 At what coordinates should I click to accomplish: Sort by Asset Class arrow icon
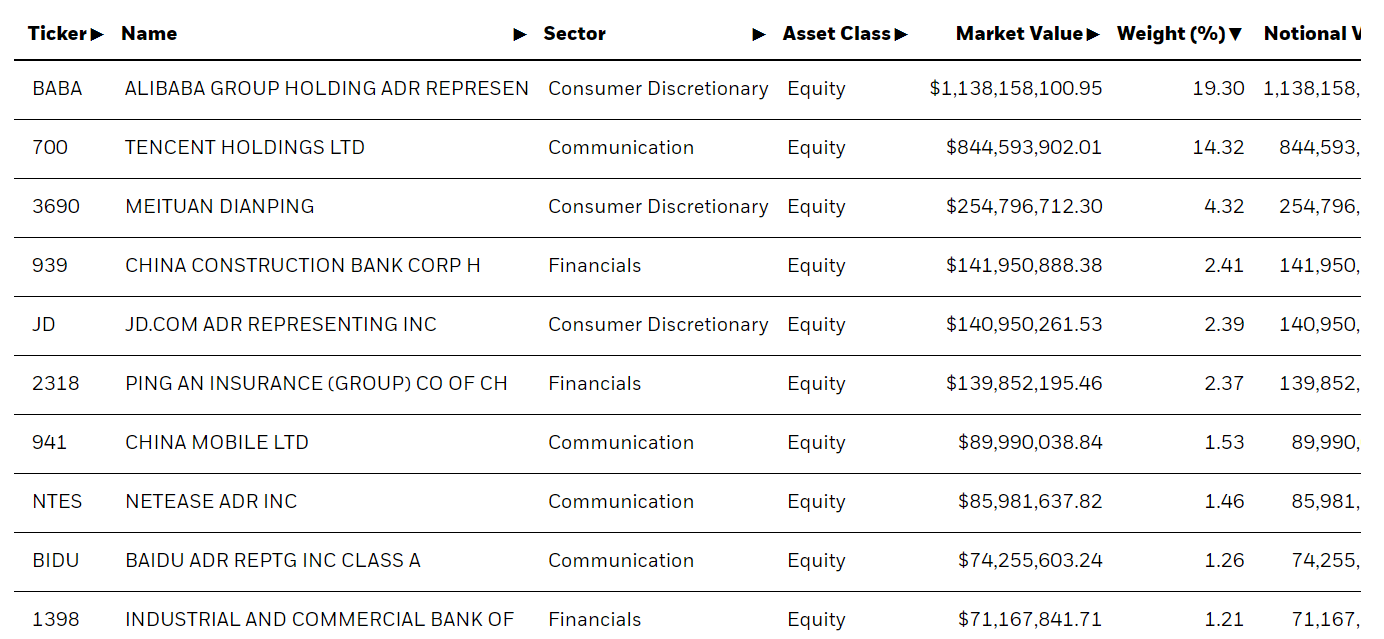click(901, 34)
